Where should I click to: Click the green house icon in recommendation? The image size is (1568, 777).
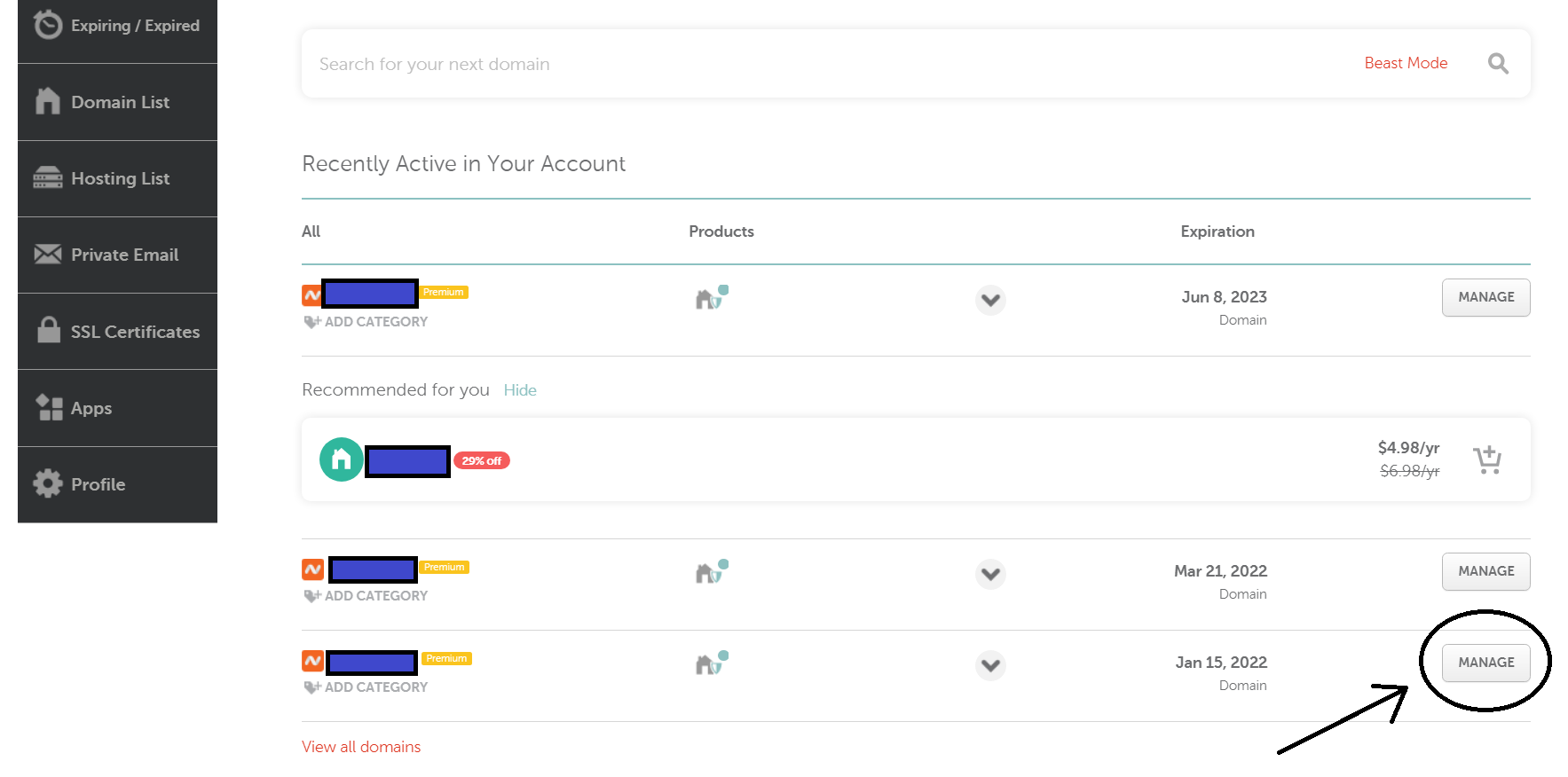pos(341,459)
